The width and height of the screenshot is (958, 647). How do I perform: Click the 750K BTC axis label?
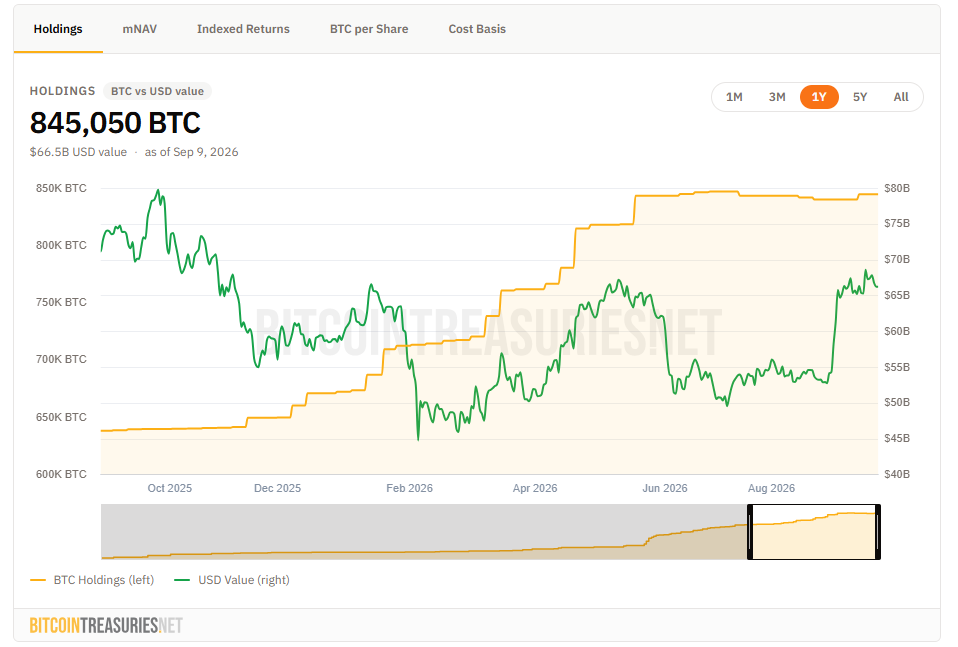(61, 302)
